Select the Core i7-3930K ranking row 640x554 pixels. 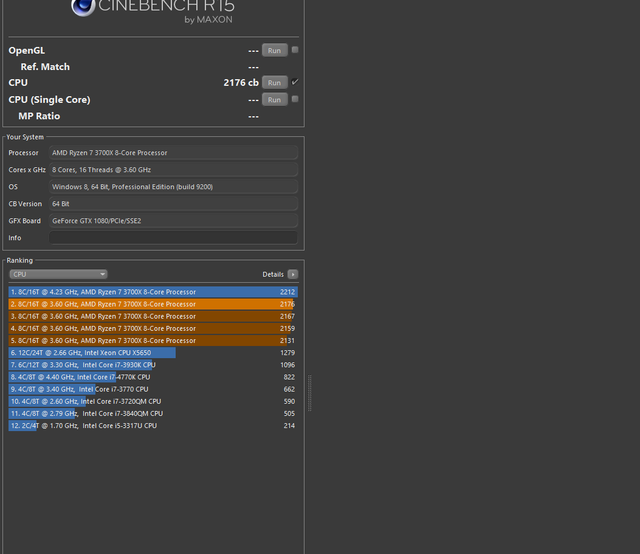153,365
